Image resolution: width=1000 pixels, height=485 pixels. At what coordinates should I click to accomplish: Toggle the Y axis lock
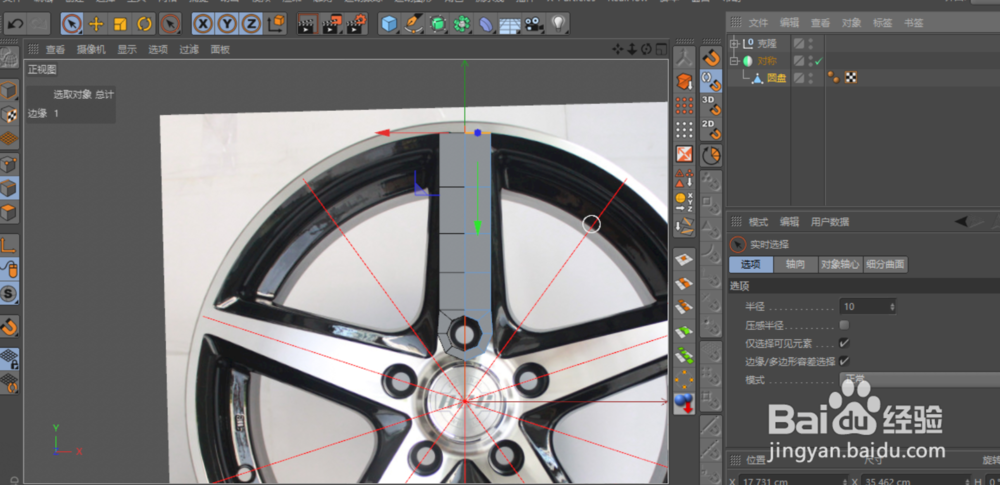227,24
